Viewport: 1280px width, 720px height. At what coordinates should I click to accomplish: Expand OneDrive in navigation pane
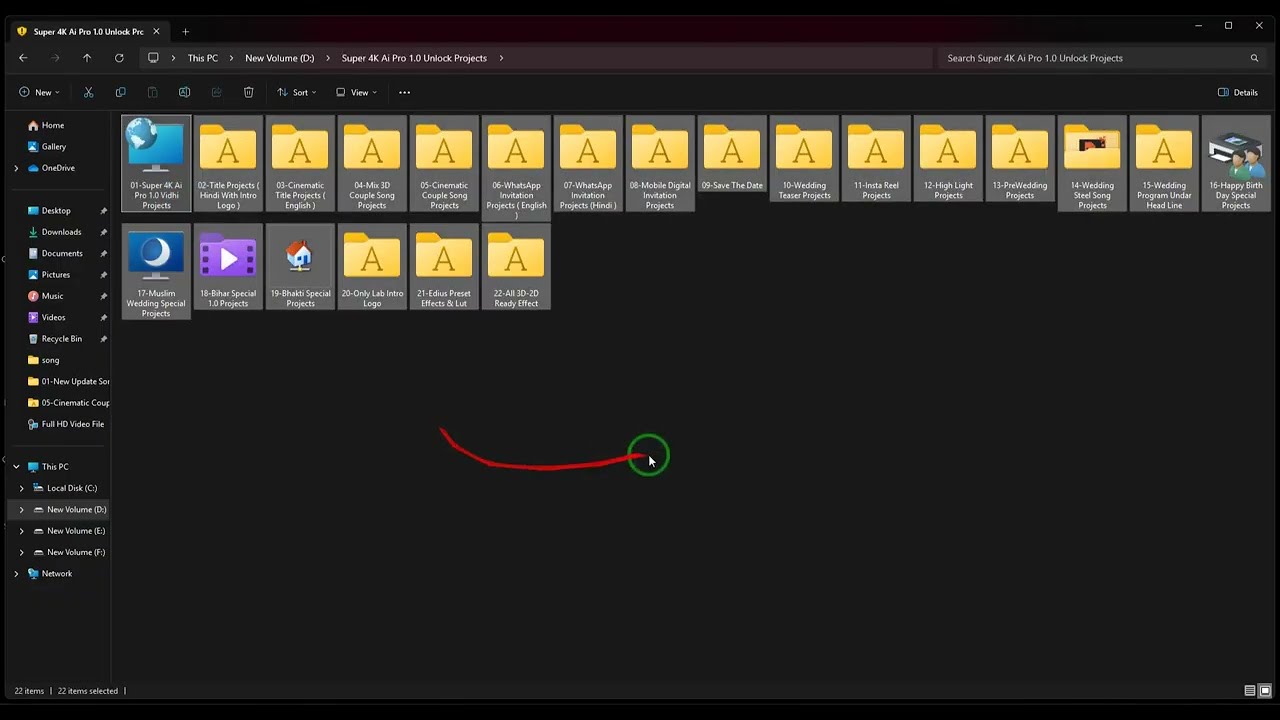tap(16, 168)
